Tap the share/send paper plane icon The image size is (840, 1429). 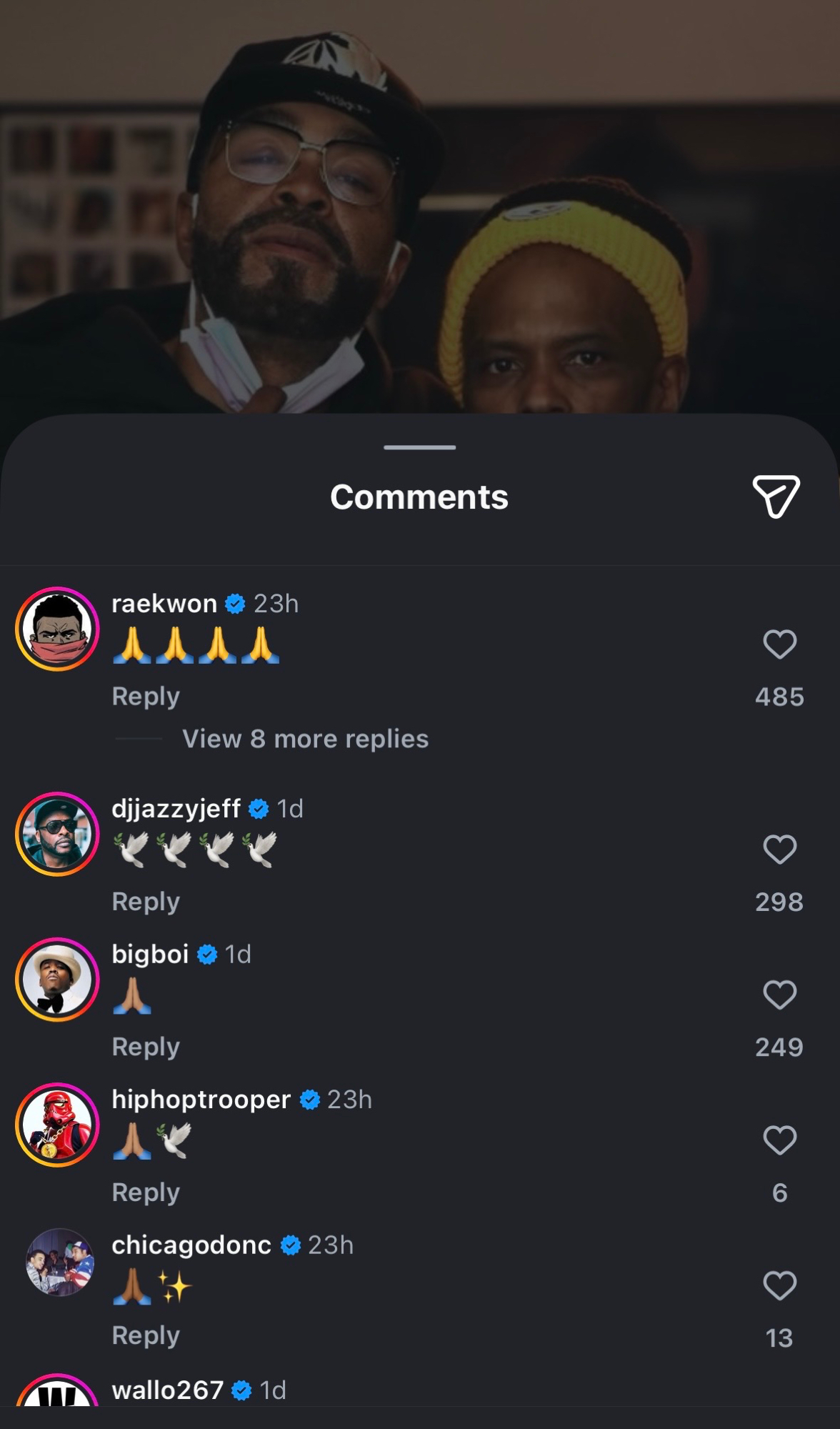[776, 496]
